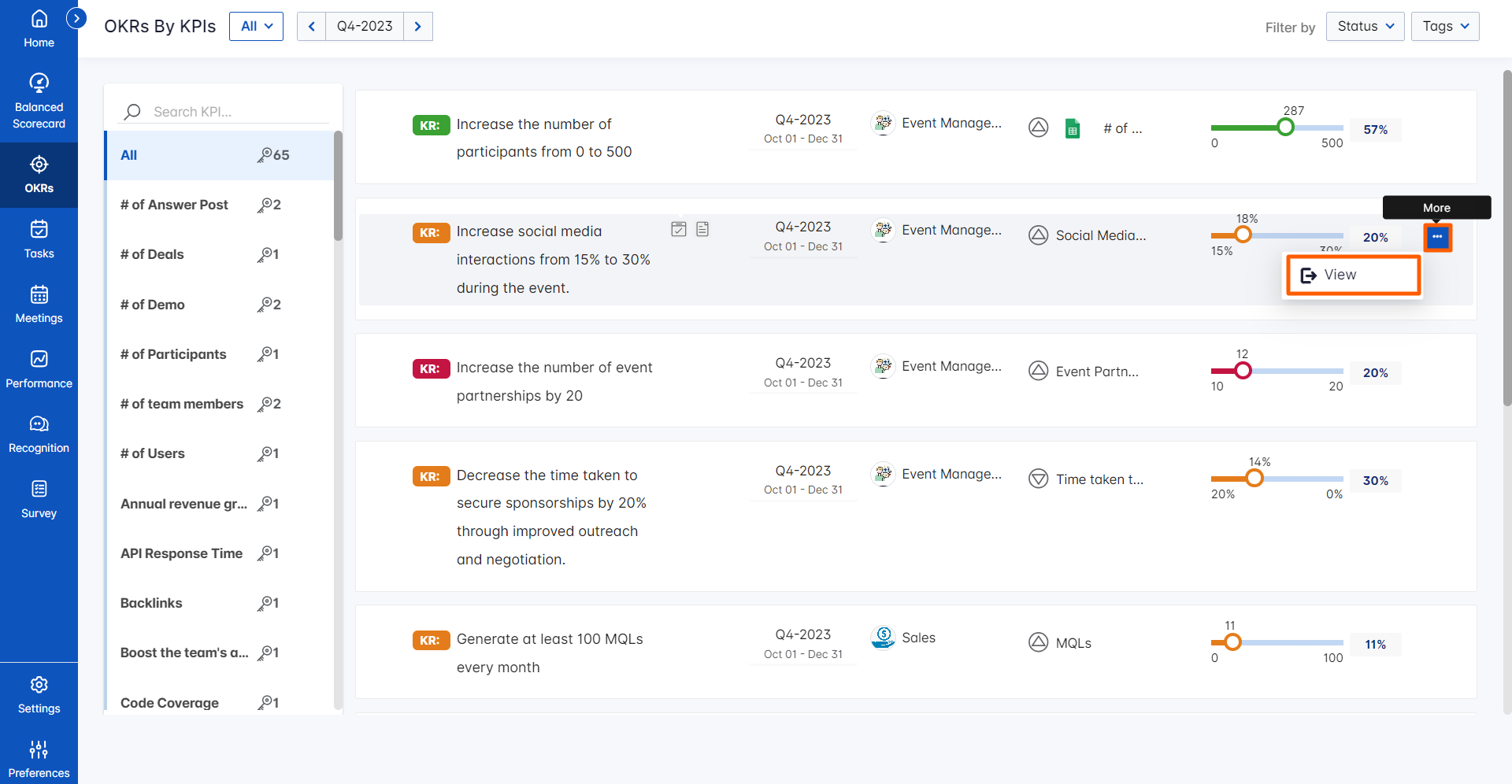Open the checklist icon on social media KR
Screen dimensions: 1512x784
pos(679,229)
